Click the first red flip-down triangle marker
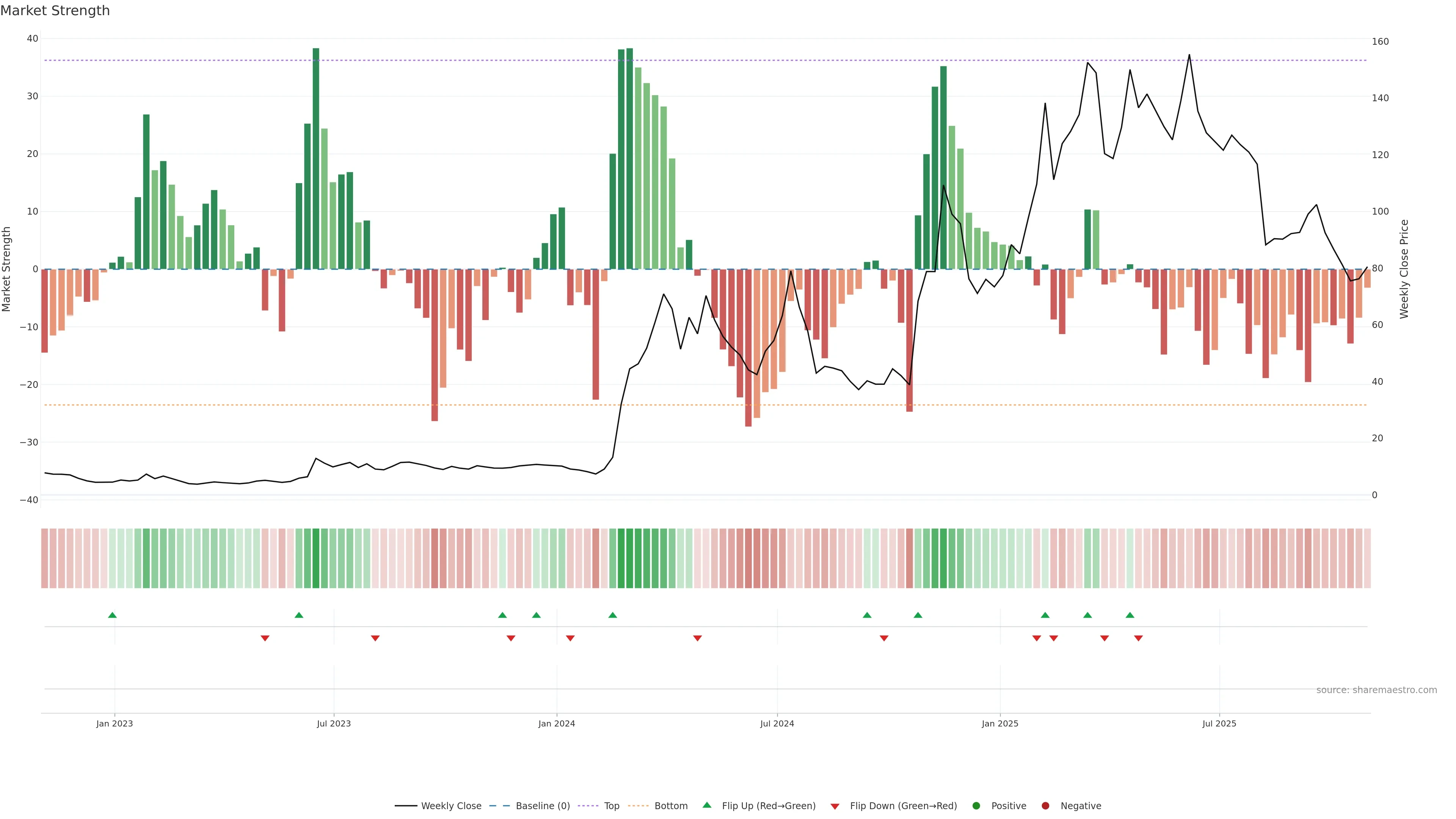Image resolution: width=1456 pixels, height=819 pixels. (265, 638)
